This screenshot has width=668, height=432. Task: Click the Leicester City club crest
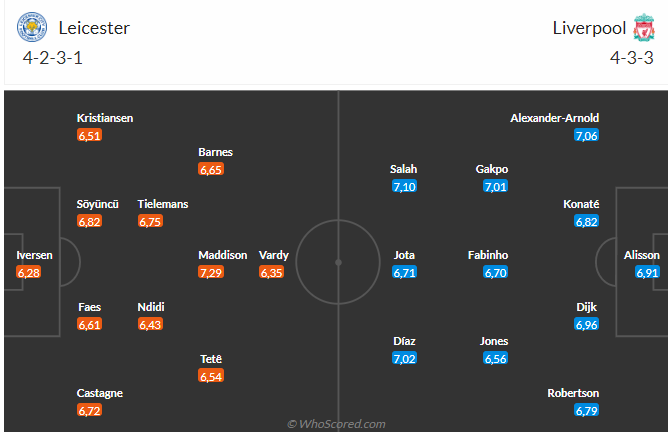[32, 27]
